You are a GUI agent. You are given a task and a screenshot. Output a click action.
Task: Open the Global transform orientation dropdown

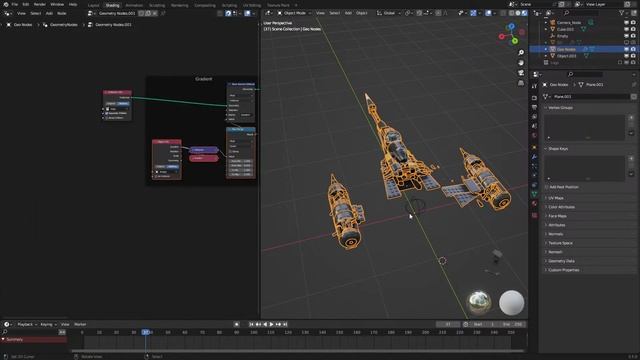(x=389, y=13)
